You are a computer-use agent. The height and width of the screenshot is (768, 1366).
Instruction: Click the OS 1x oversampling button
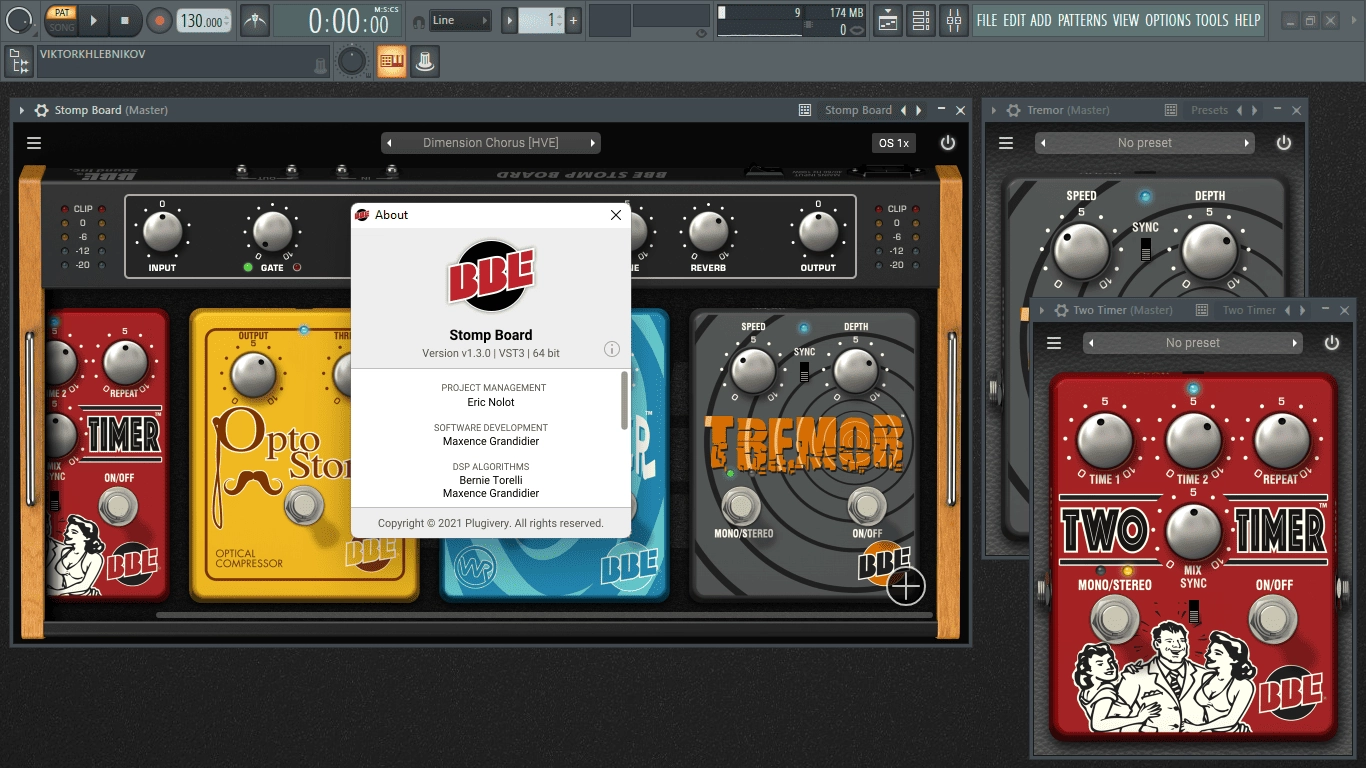pyautogui.click(x=894, y=143)
